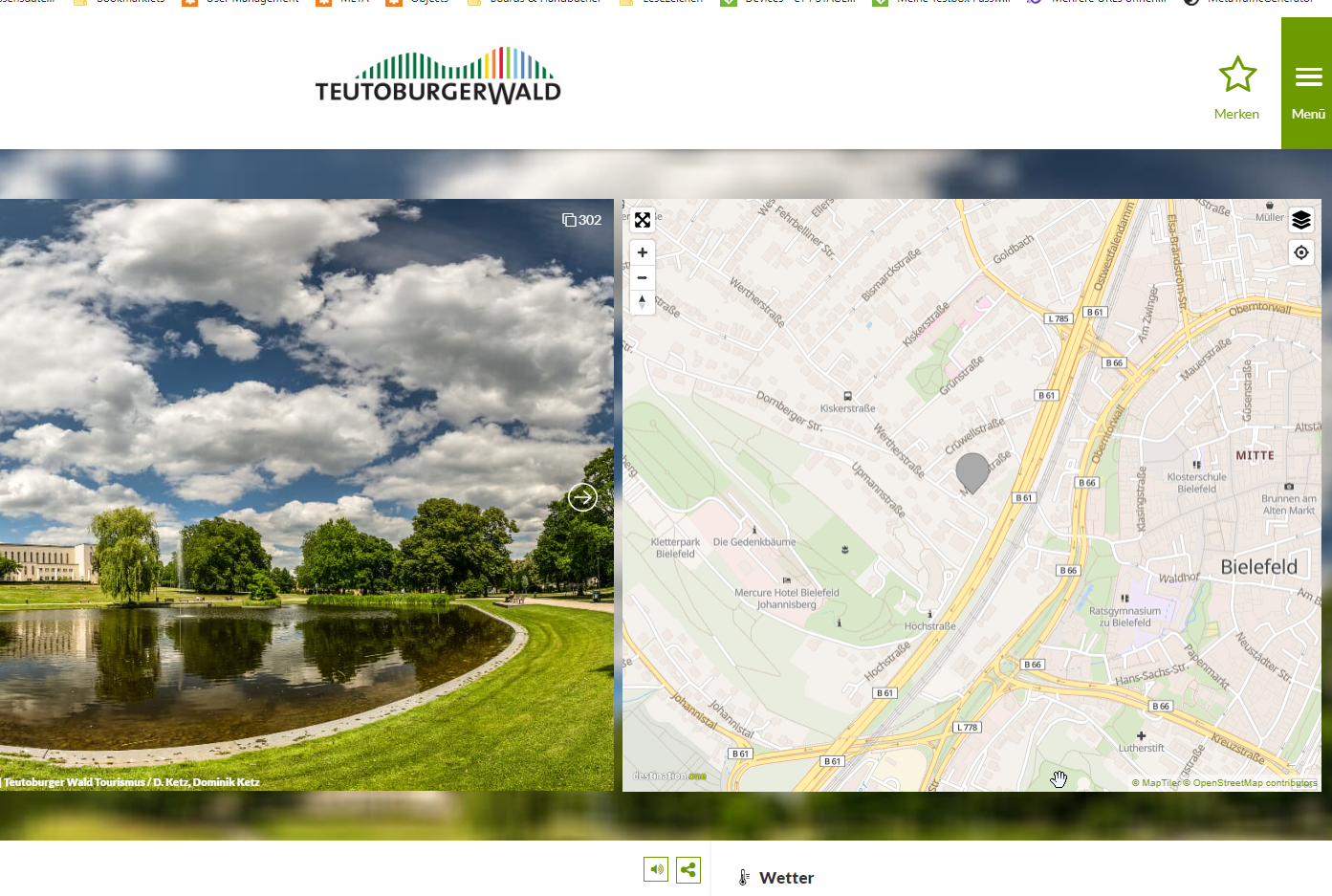Play the audio read-aloud speaker icon
The height and width of the screenshot is (896, 1332).
656,869
